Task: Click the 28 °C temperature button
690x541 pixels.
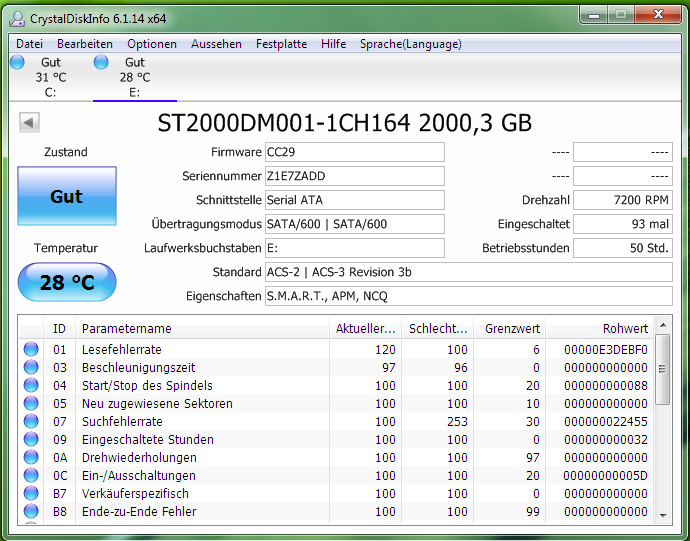Action: pos(67,282)
